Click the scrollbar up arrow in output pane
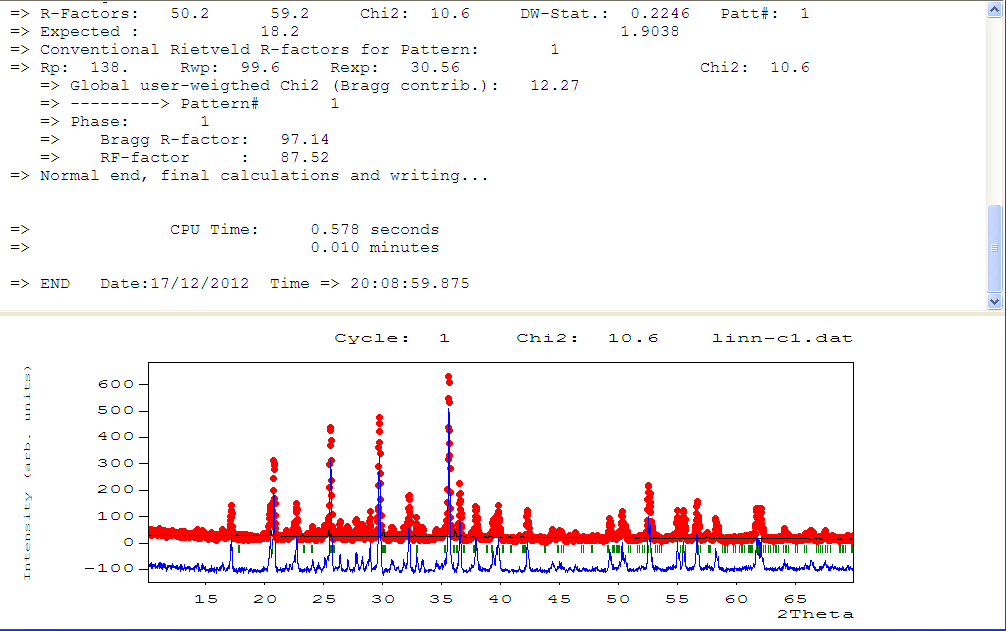The height and width of the screenshot is (631, 1006). (x=994, y=10)
